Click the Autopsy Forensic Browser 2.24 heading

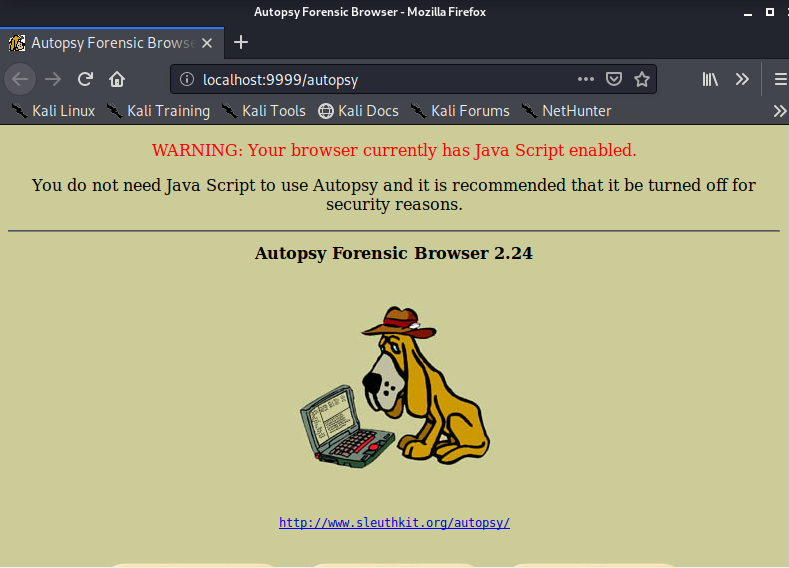point(393,253)
